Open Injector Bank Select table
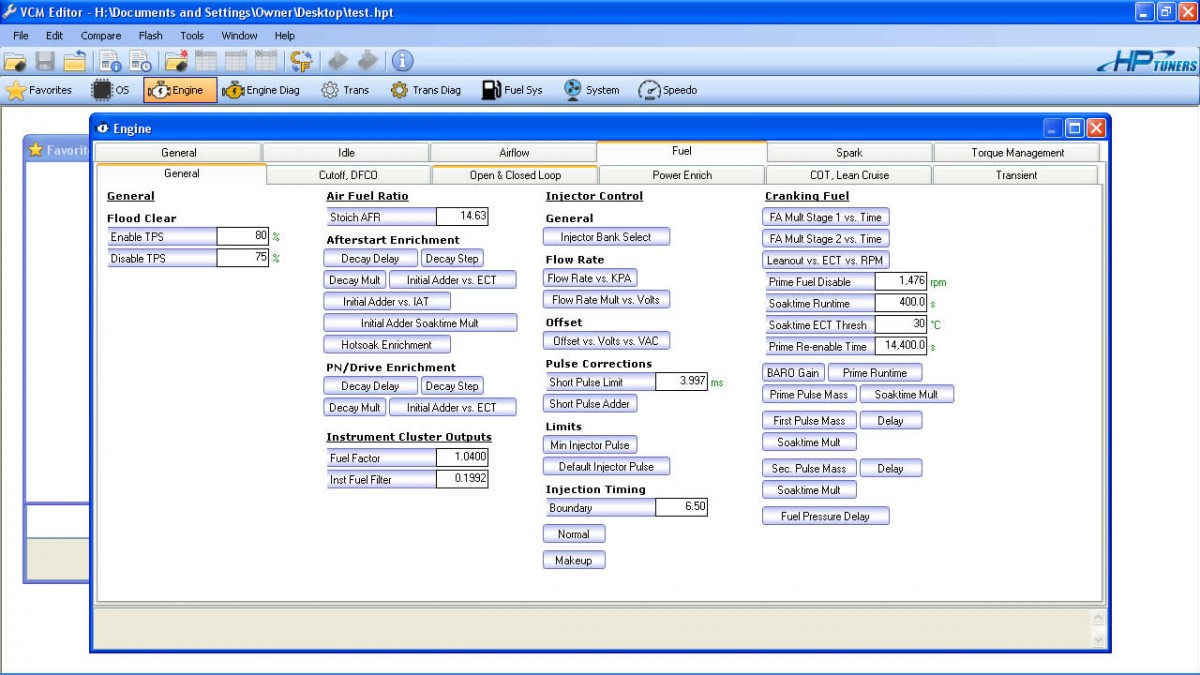Screen dimensions: 1200x675 (606, 237)
